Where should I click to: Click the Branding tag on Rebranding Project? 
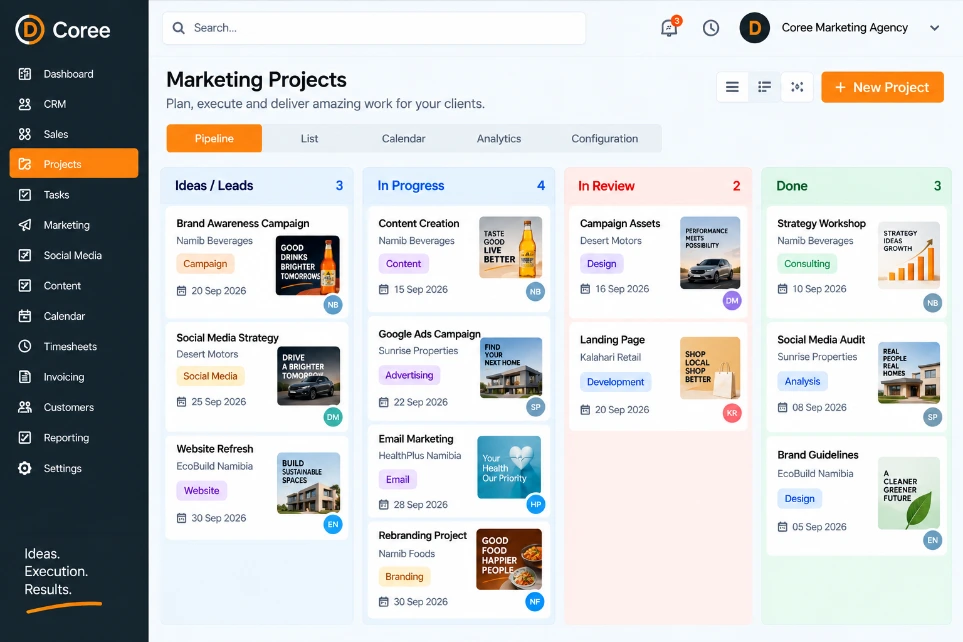pyautogui.click(x=404, y=576)
